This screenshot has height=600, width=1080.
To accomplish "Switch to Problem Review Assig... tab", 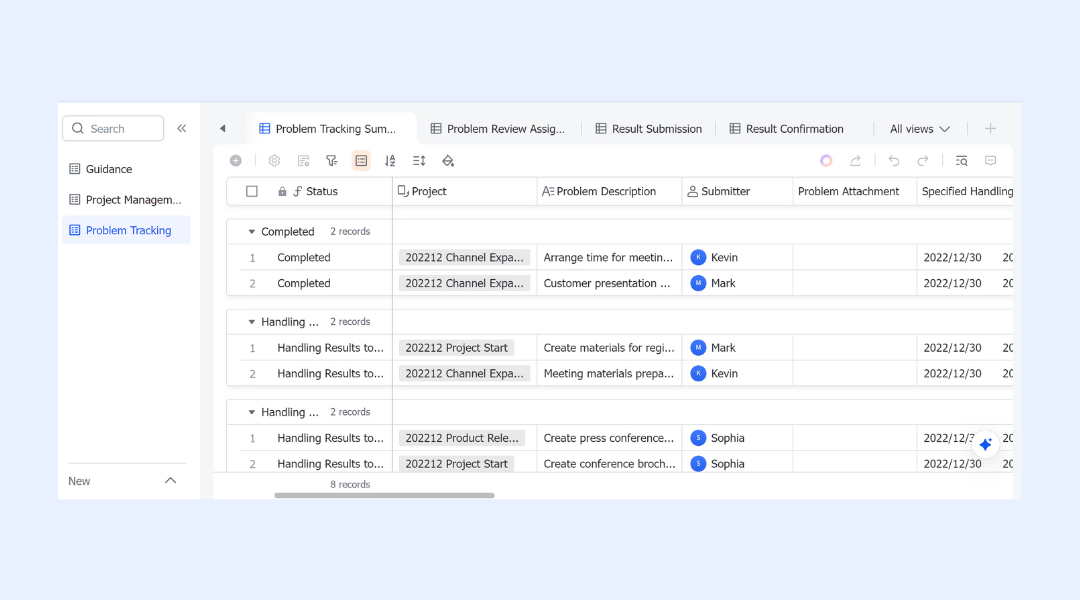I will (x=497, y=129).
